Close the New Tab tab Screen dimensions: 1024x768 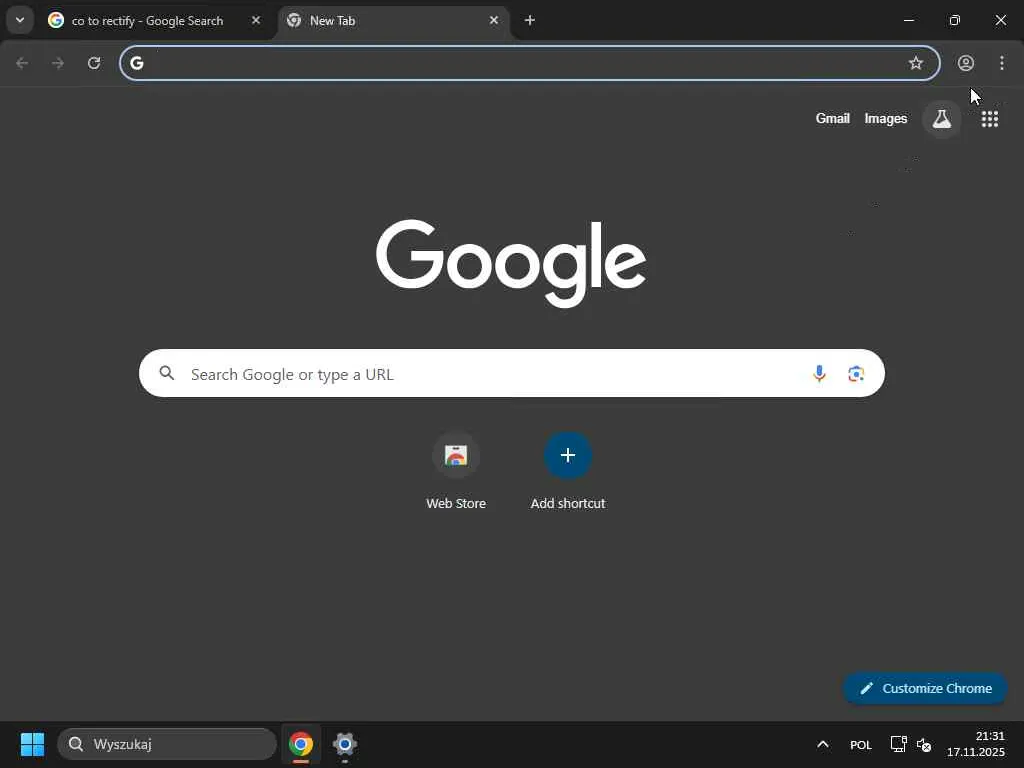(494, 20)
